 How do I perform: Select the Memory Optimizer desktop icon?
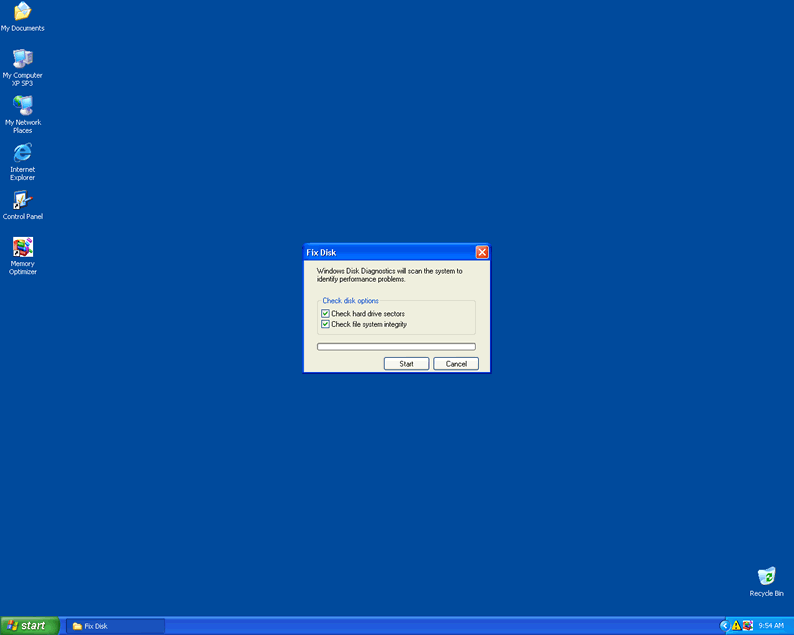(x=22, y=247)
